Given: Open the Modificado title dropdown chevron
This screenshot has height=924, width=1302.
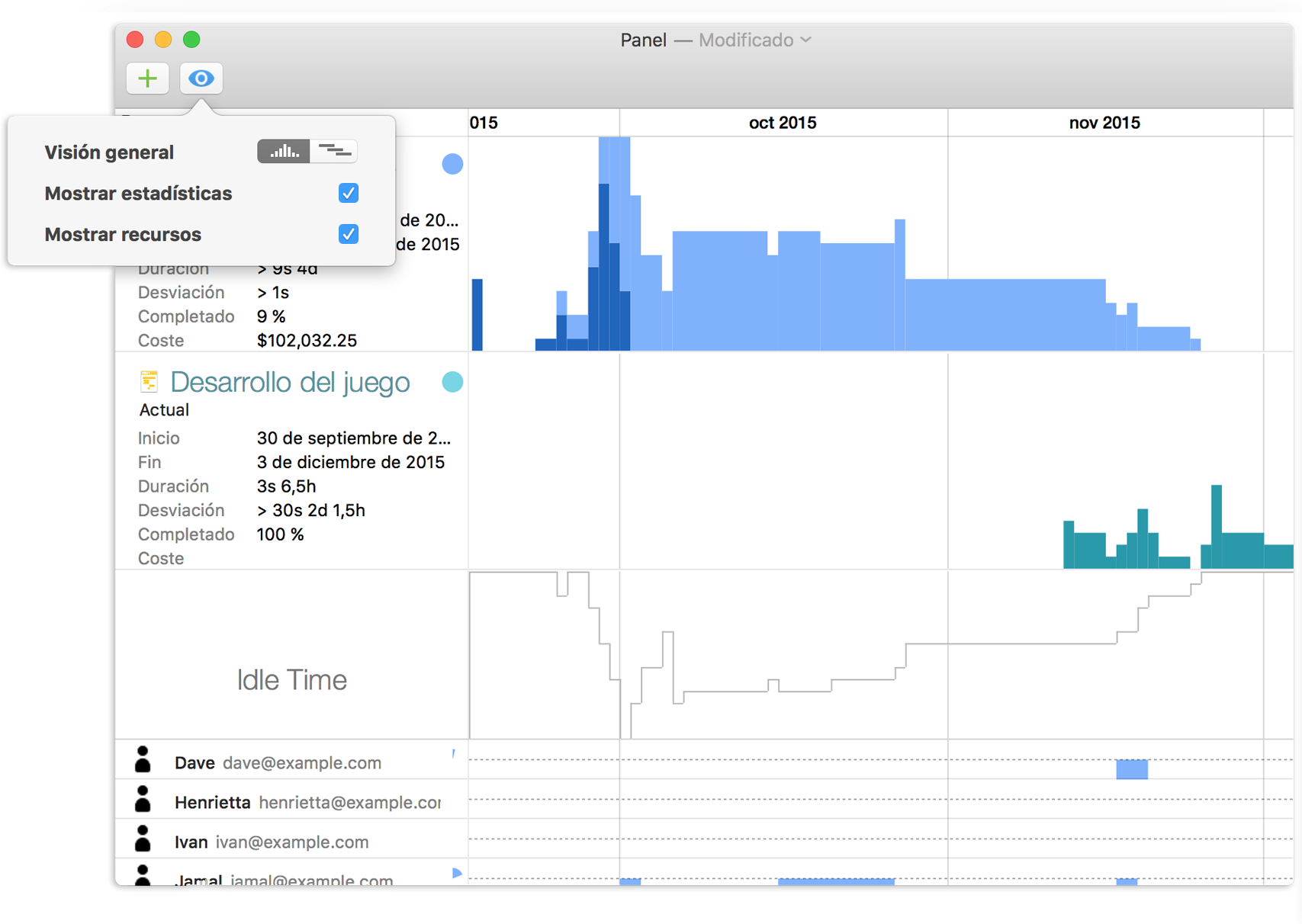Looking at the screenshot, I should click(806, 40).
